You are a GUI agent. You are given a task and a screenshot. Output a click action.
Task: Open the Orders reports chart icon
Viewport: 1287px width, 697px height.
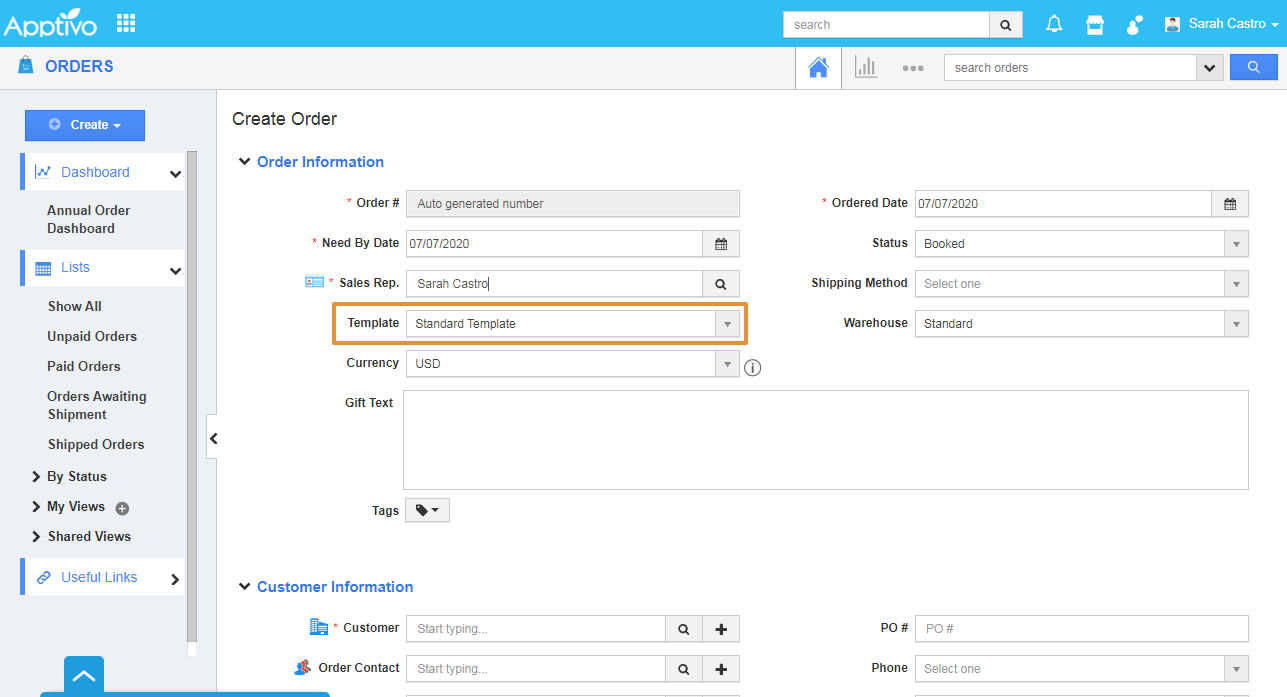(x=865, y=68)
